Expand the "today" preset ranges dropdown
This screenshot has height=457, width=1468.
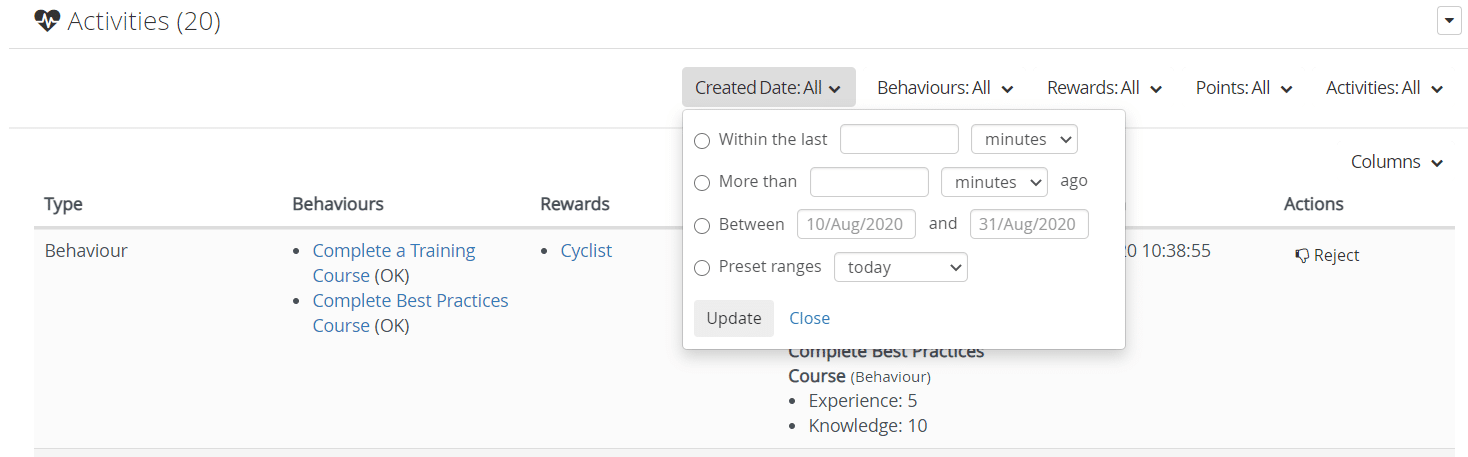pyautogui.click(x=900, y=267)
